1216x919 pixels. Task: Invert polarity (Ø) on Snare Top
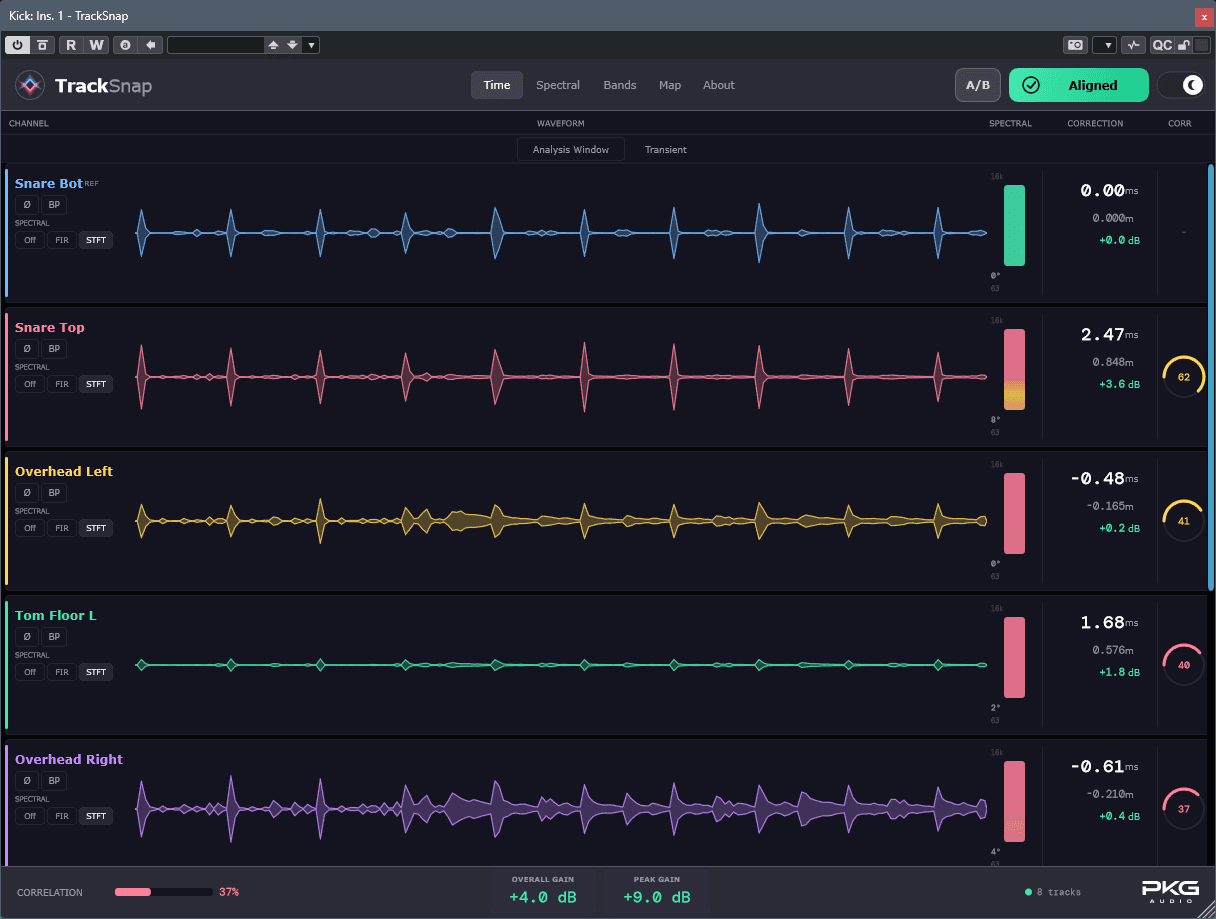(x=27, y=349)
